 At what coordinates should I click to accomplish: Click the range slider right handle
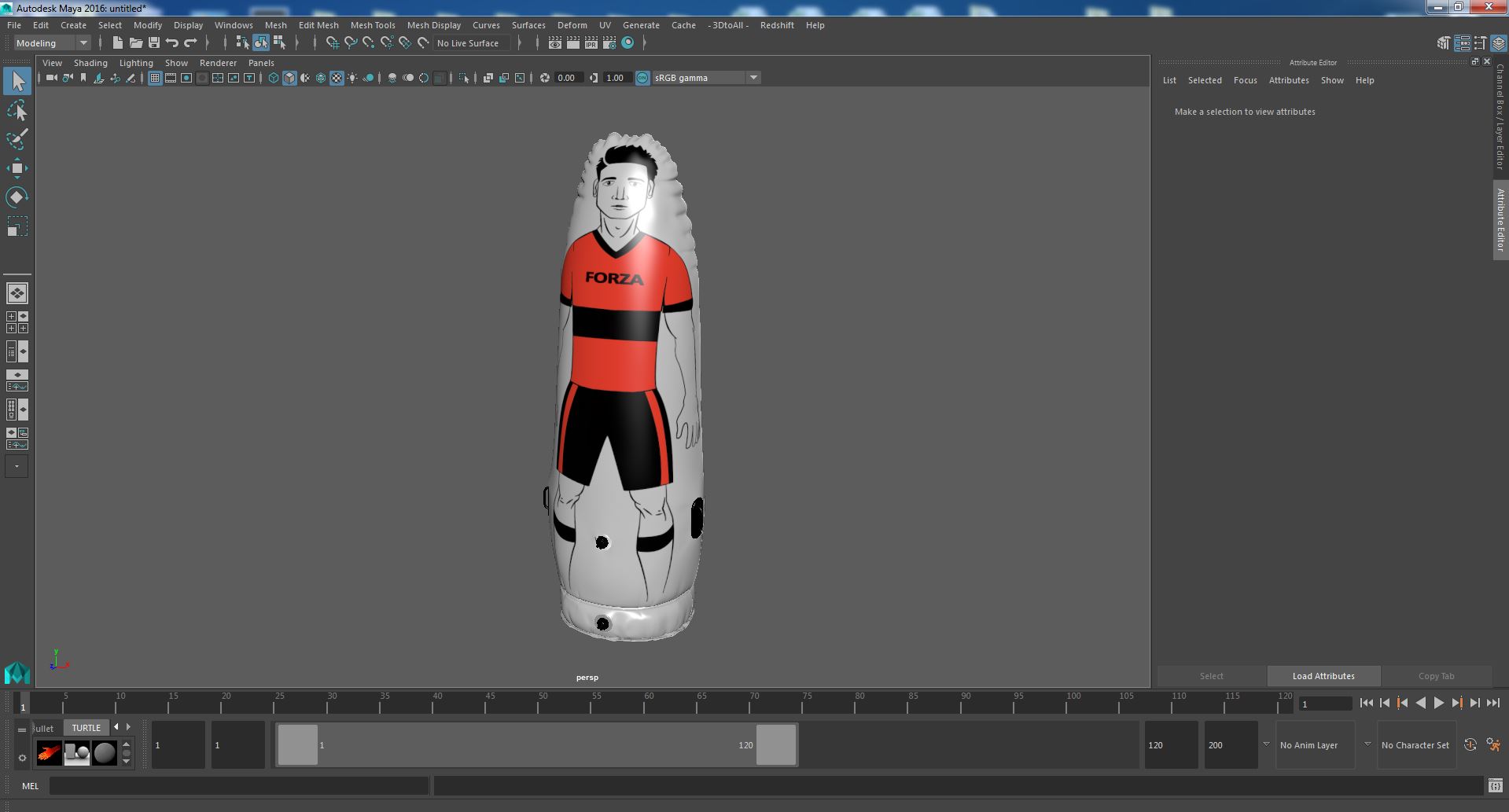coord(776,744)
